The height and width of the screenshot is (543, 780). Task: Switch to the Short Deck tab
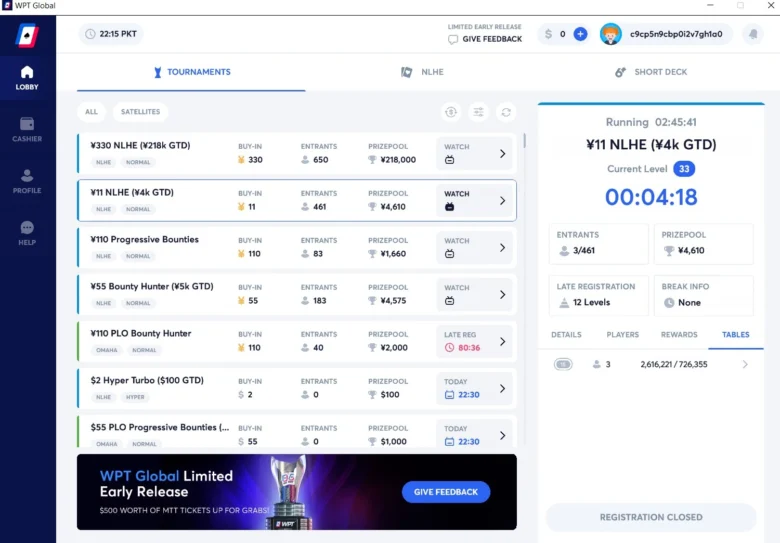pos(651,72)
